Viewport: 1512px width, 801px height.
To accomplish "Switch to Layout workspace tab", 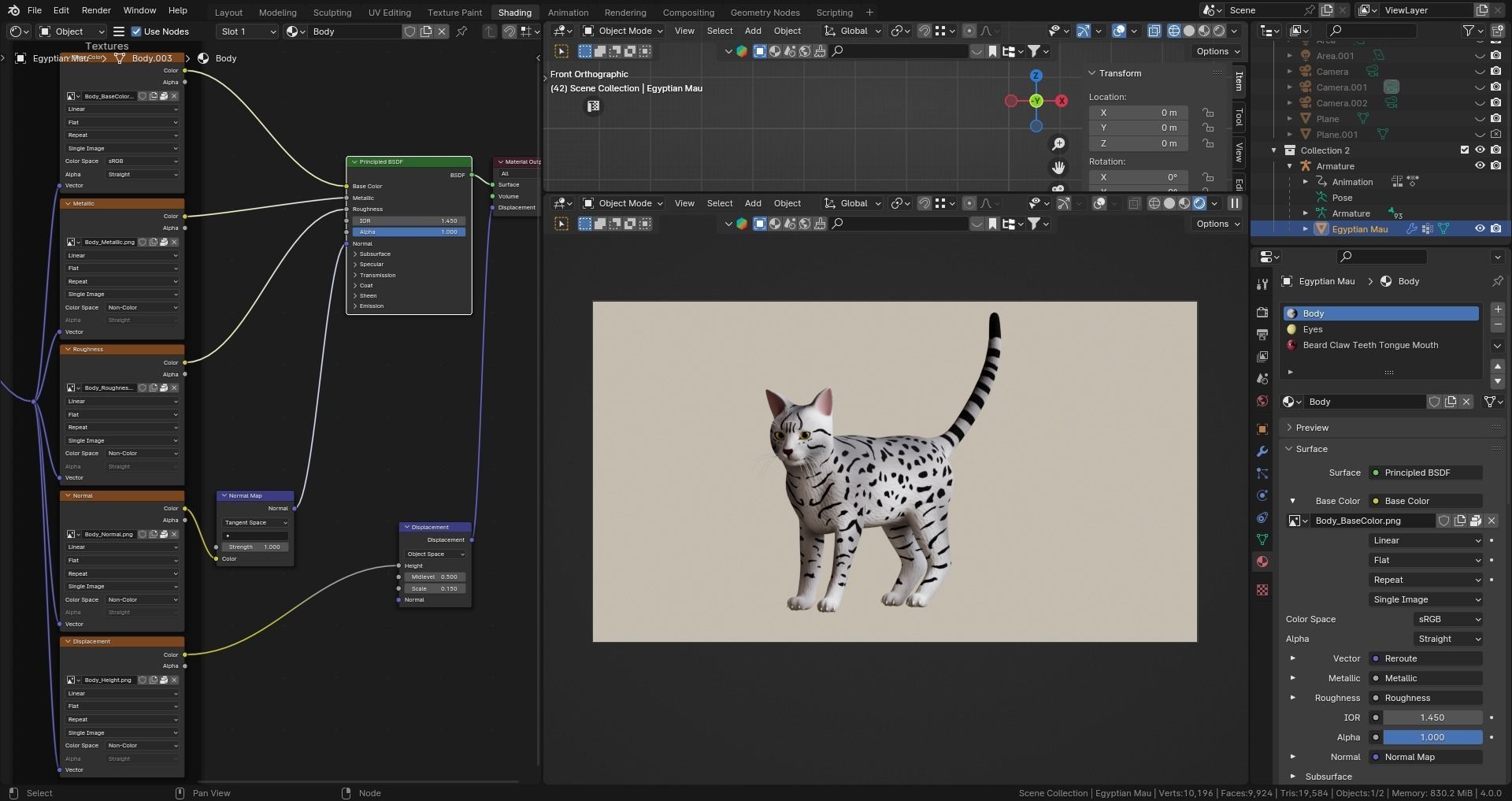I will (x=228, y=13).
